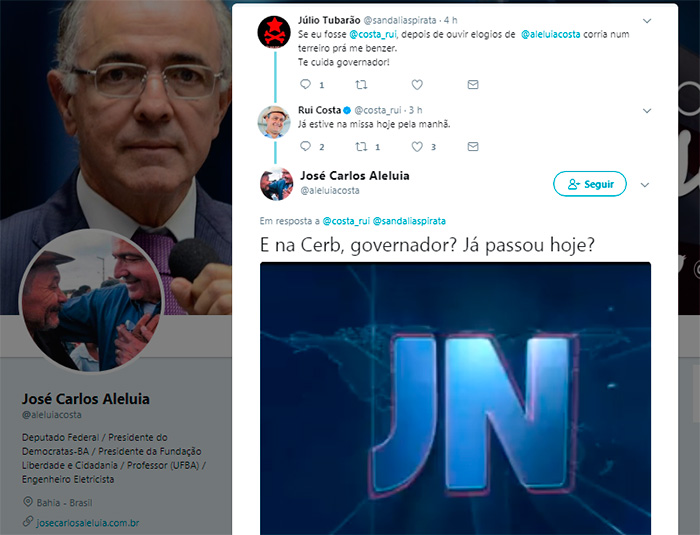This screenshot has width=700, height=535.
Task: Reply to Júlio Tubarão's tweet
Action: tap(306, 84)
